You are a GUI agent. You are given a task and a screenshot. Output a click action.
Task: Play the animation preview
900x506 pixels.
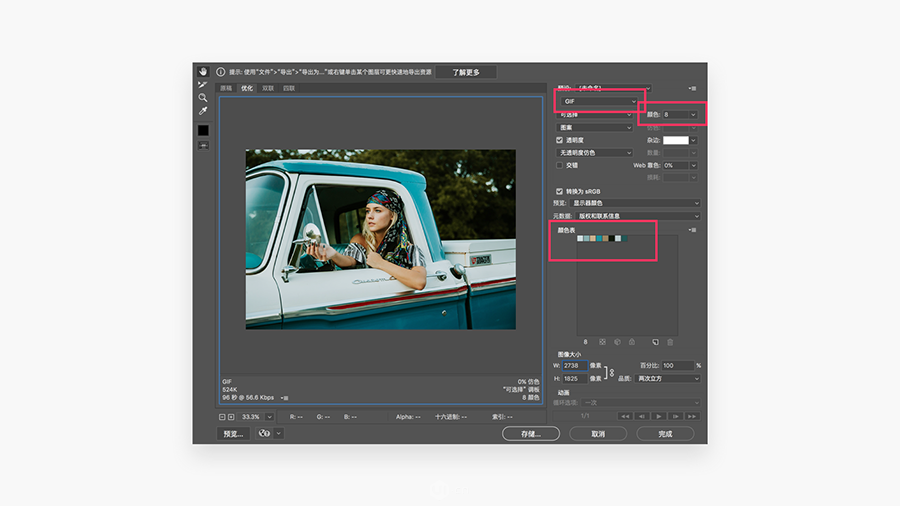click(x=659, y=416)
